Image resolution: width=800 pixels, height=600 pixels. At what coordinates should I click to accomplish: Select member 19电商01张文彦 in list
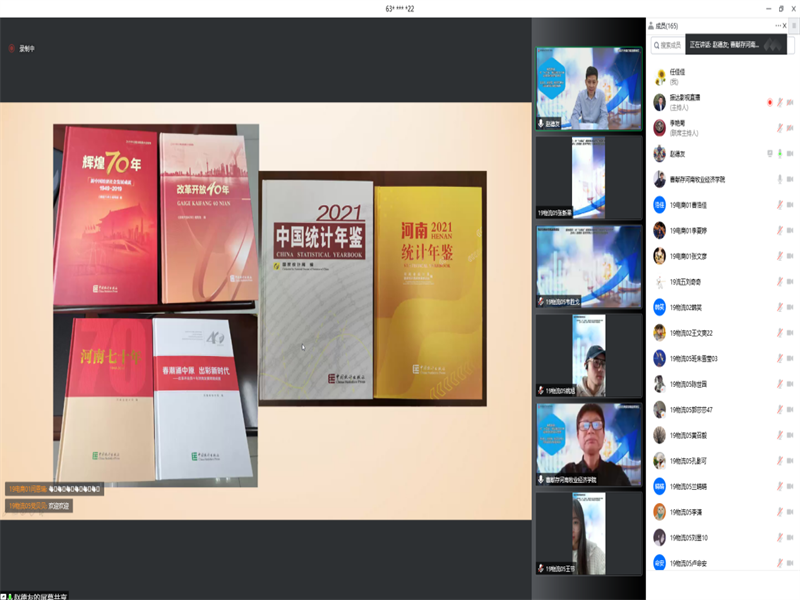click(690, 256)
